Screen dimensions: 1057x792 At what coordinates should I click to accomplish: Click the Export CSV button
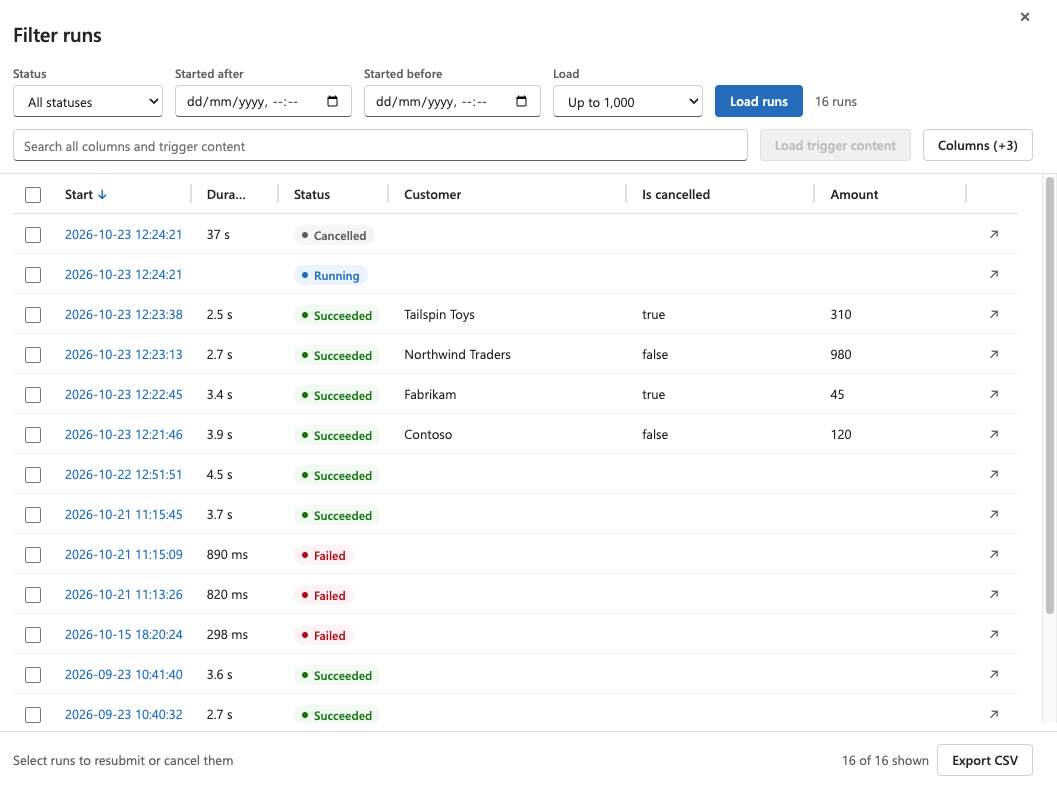985,760
